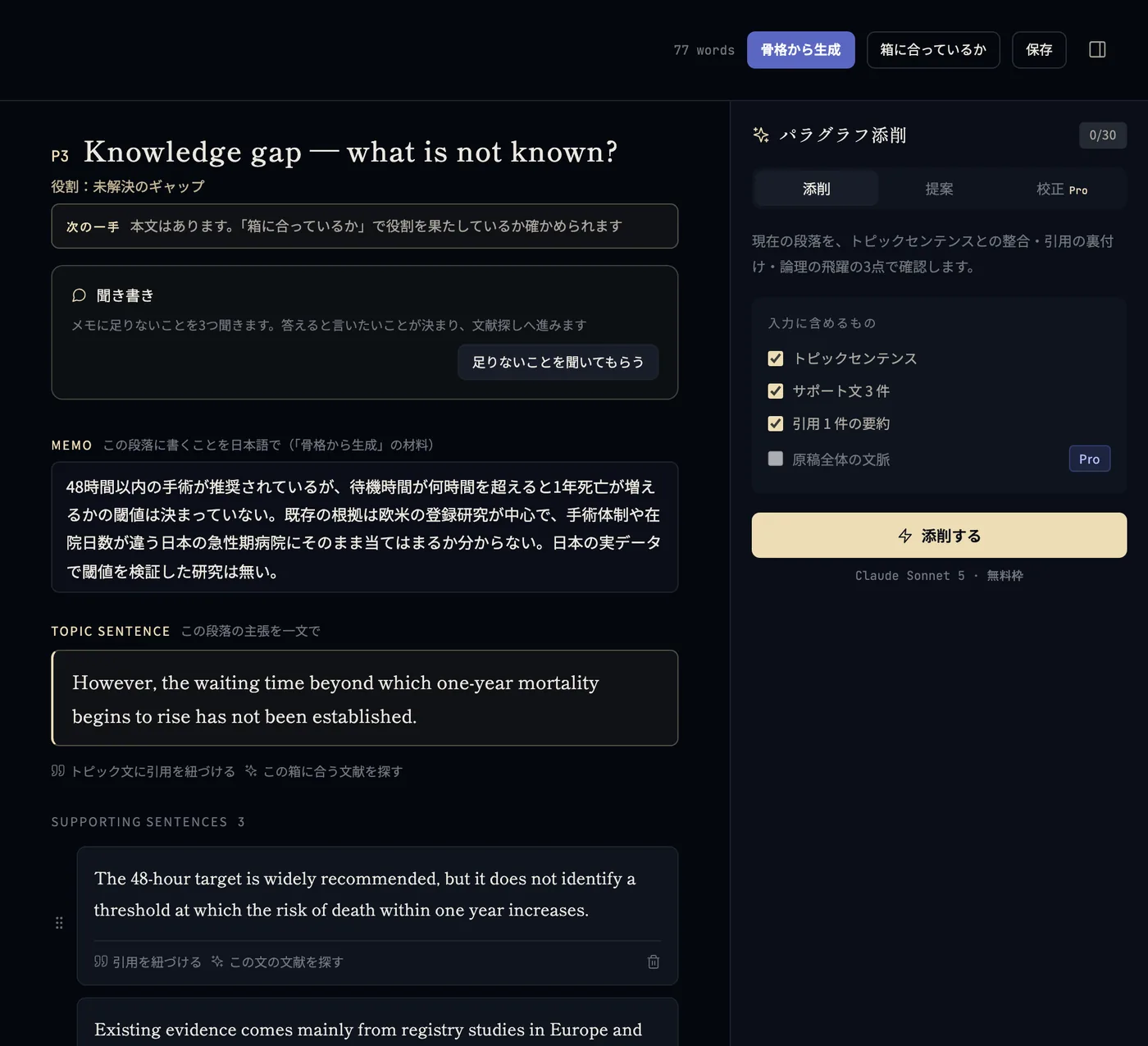Click the speech bubble icon beside 聞き書き
1148x1046 pixels.
point(79,295)
